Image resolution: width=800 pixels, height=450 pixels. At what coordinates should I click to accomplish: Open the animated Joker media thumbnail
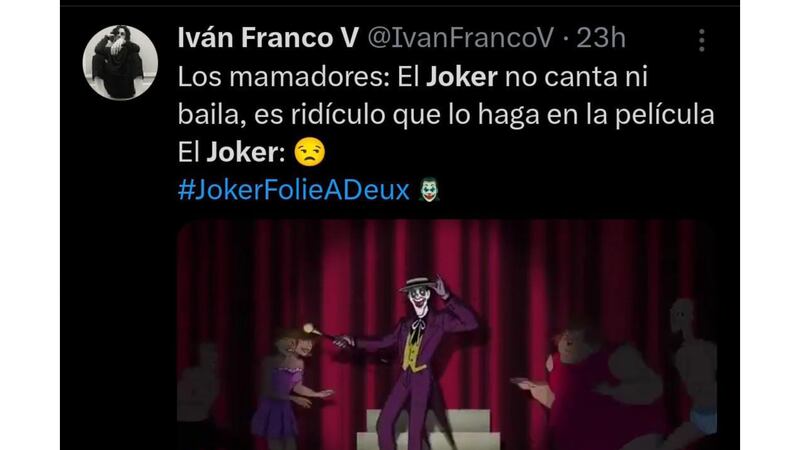pyautogui.click(x=447, y=335)
